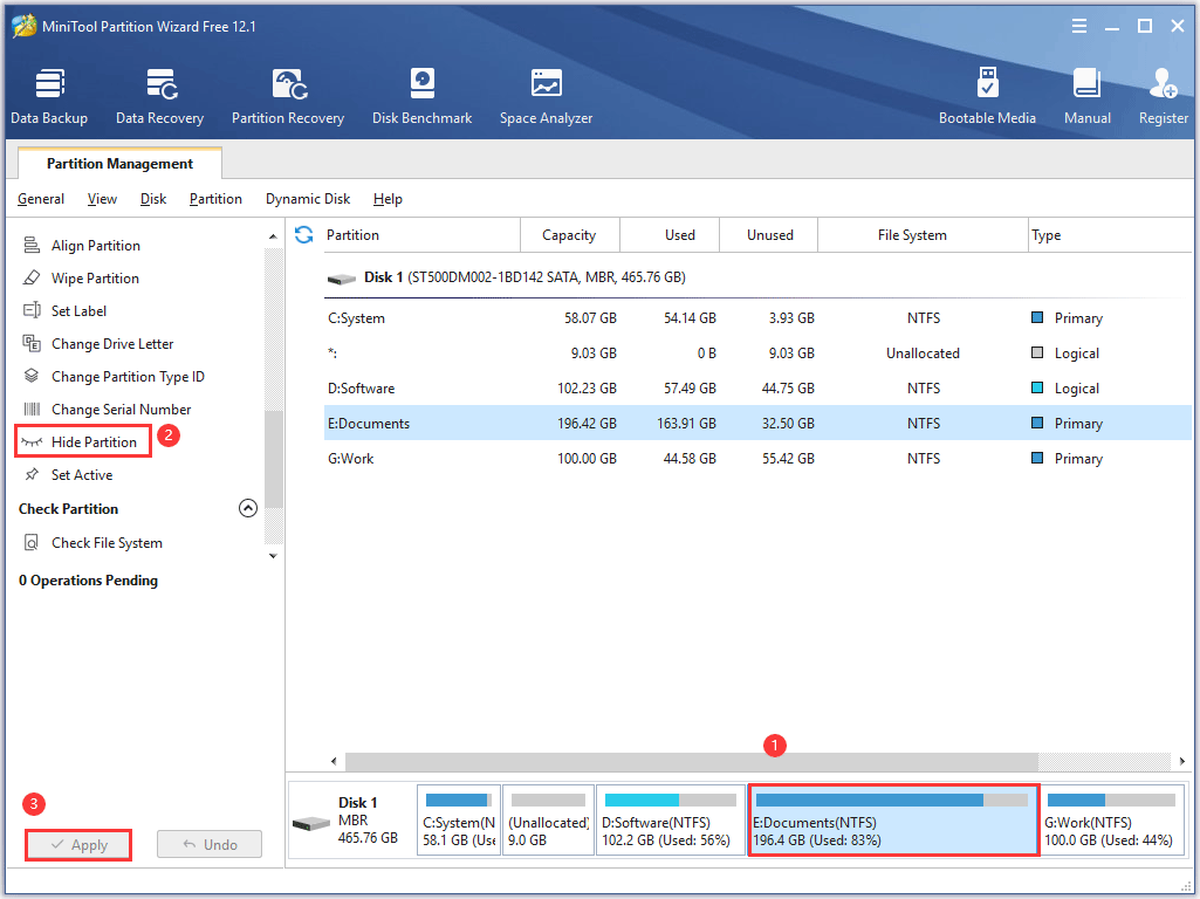Open the Disk menu
Viewport: 1200px width, 899px height.
(153, 199)
